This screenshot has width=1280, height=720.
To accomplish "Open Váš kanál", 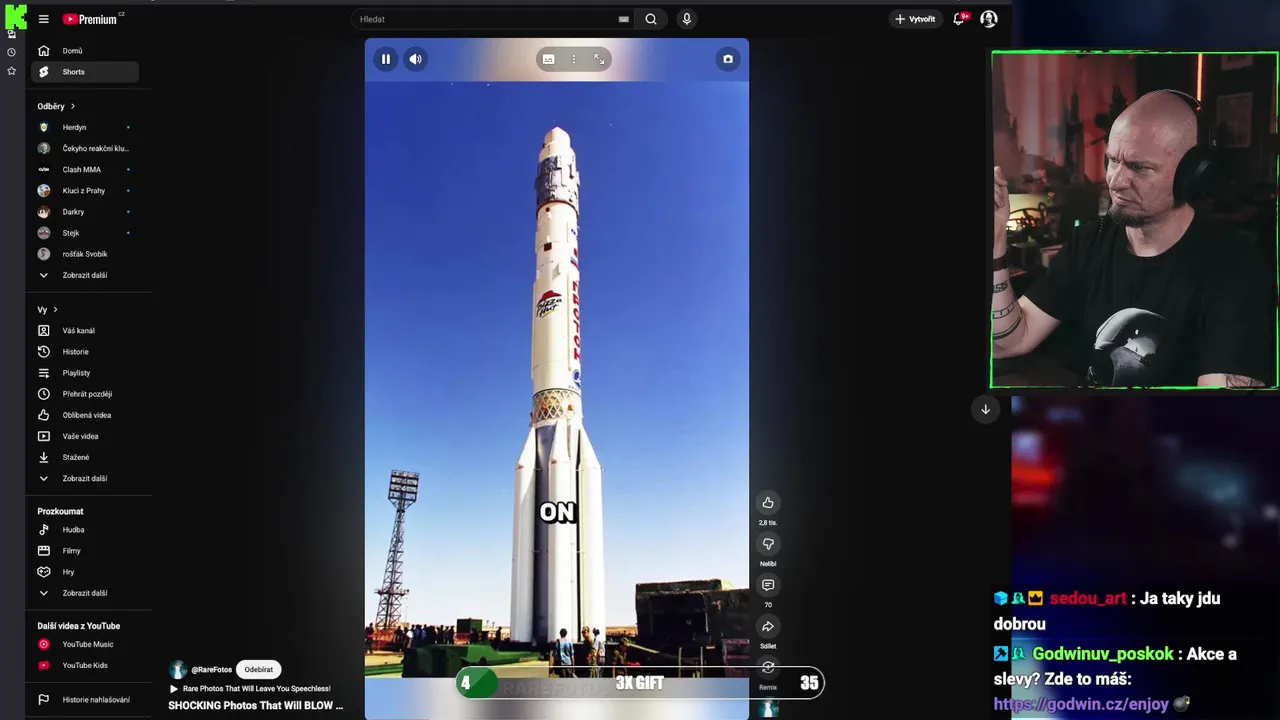I will click(x=84, y=331).
